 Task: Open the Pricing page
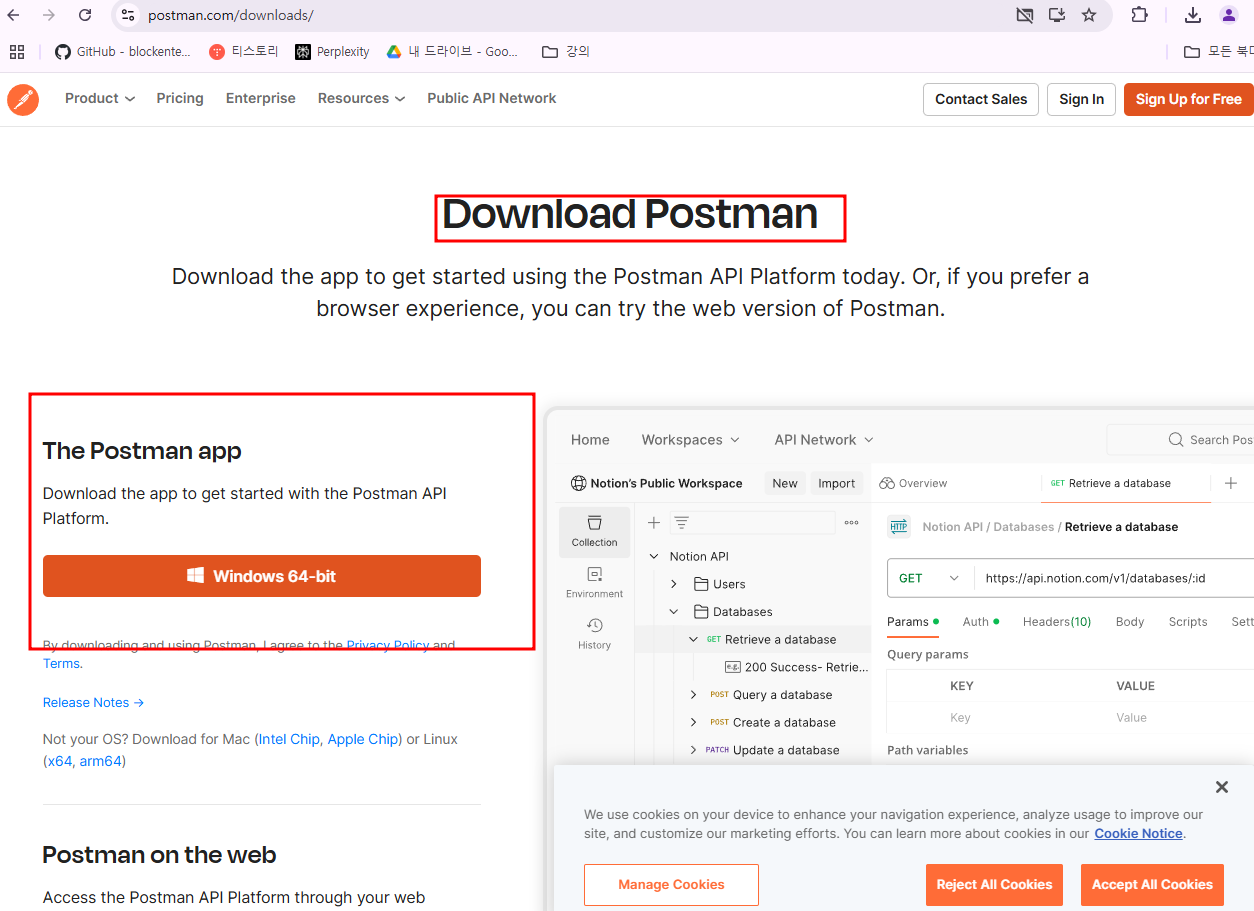pyautogui.click(x=180, y=98)
